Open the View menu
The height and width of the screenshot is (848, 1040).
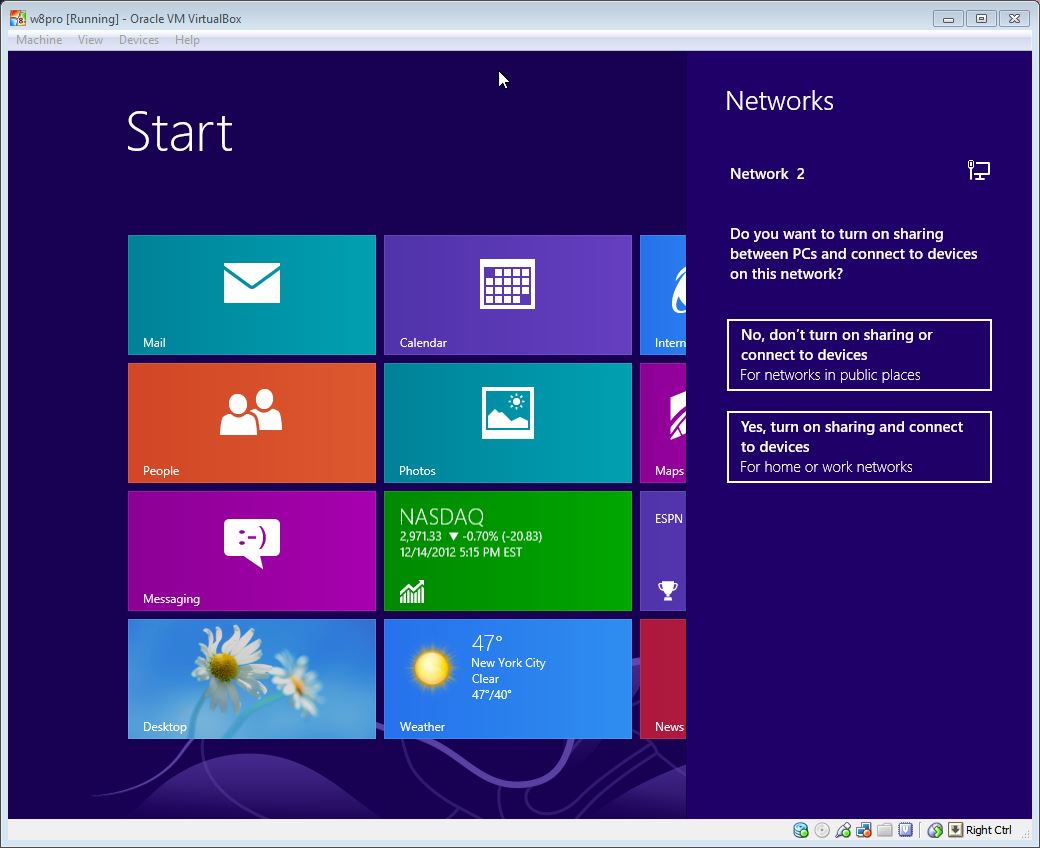pyautogui.click(x=90, y=40)
